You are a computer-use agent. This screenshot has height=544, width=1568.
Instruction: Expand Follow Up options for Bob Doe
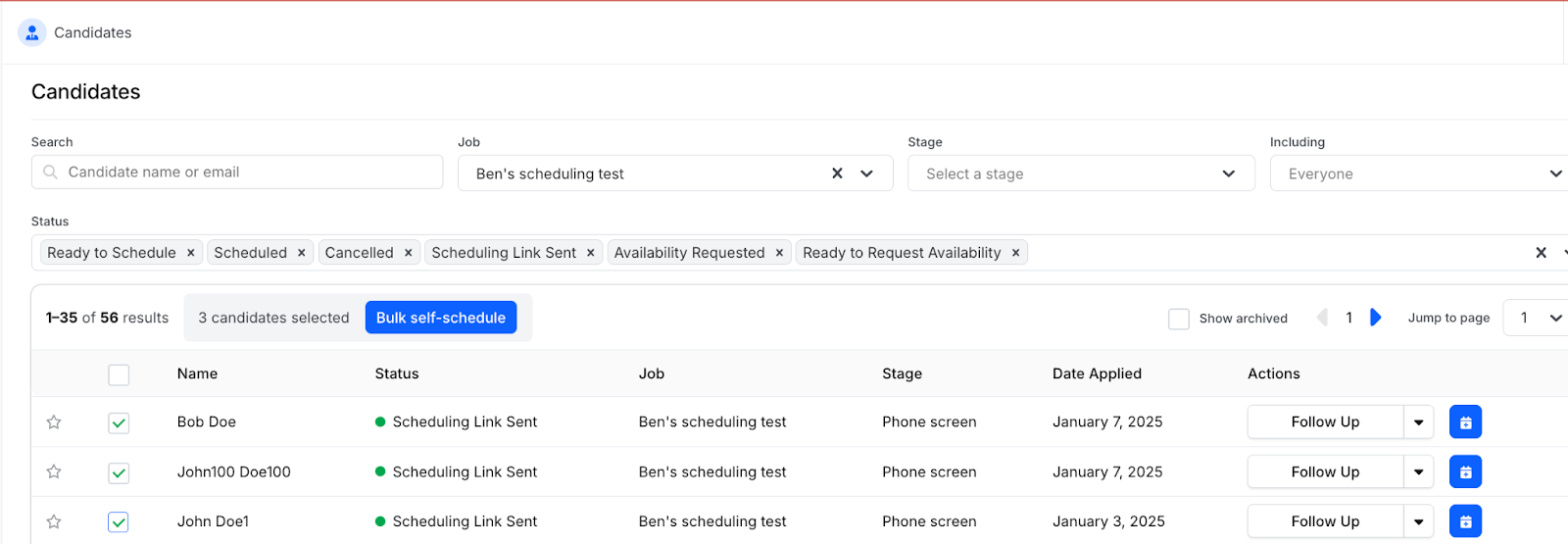[1419, 422]
